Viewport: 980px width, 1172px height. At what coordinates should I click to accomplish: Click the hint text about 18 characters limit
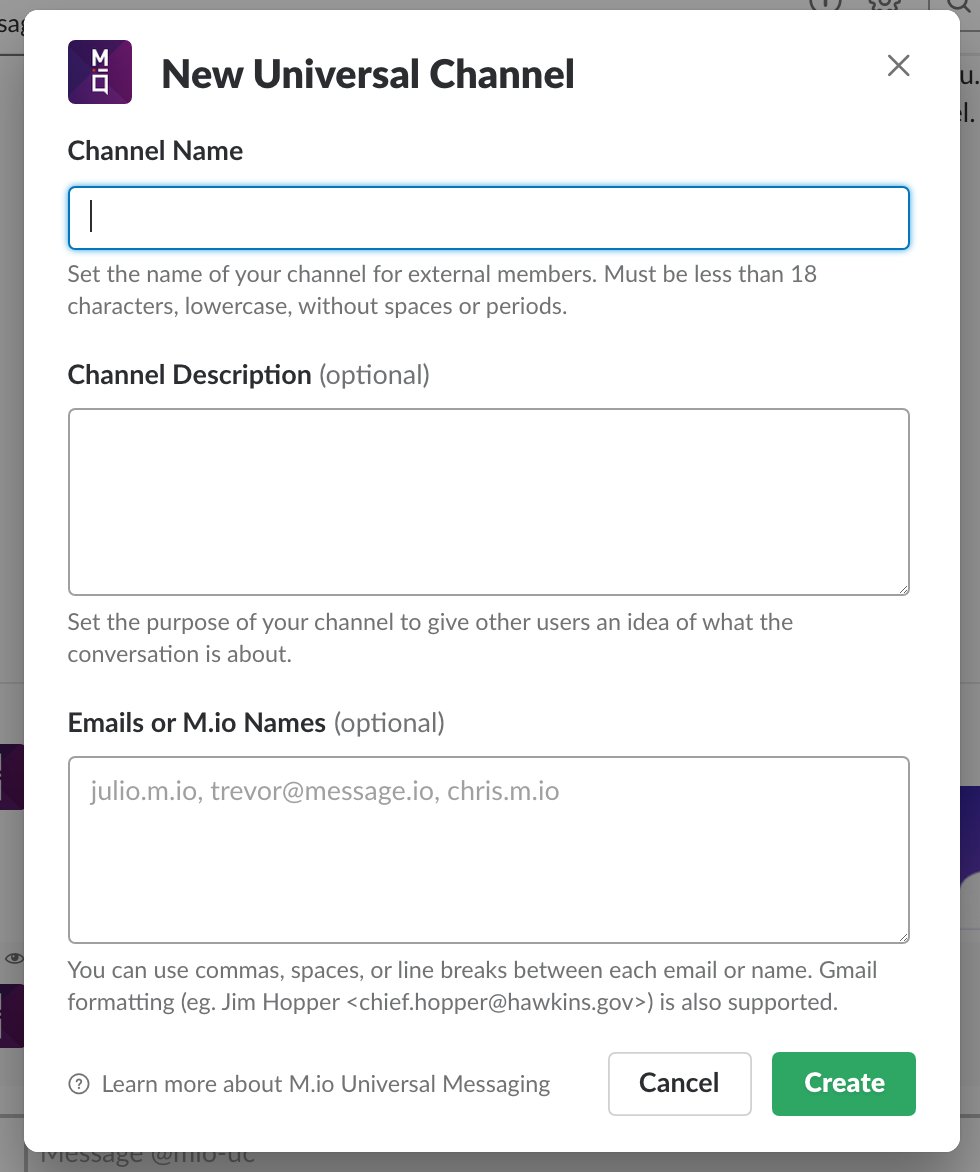pyautogui.click(x=442, y=290)
